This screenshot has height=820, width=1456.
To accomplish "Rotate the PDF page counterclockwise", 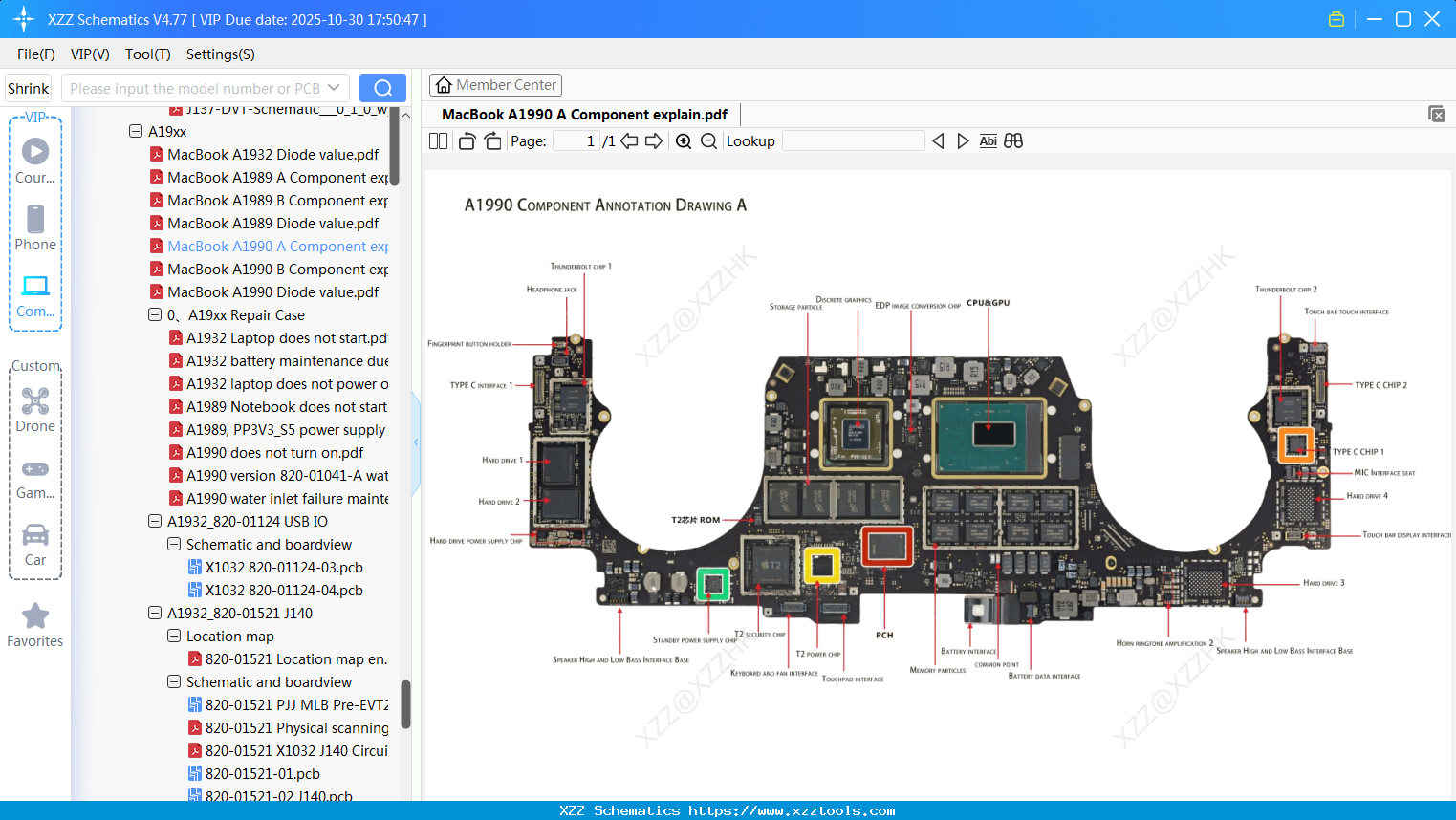I will pos(467,141).
